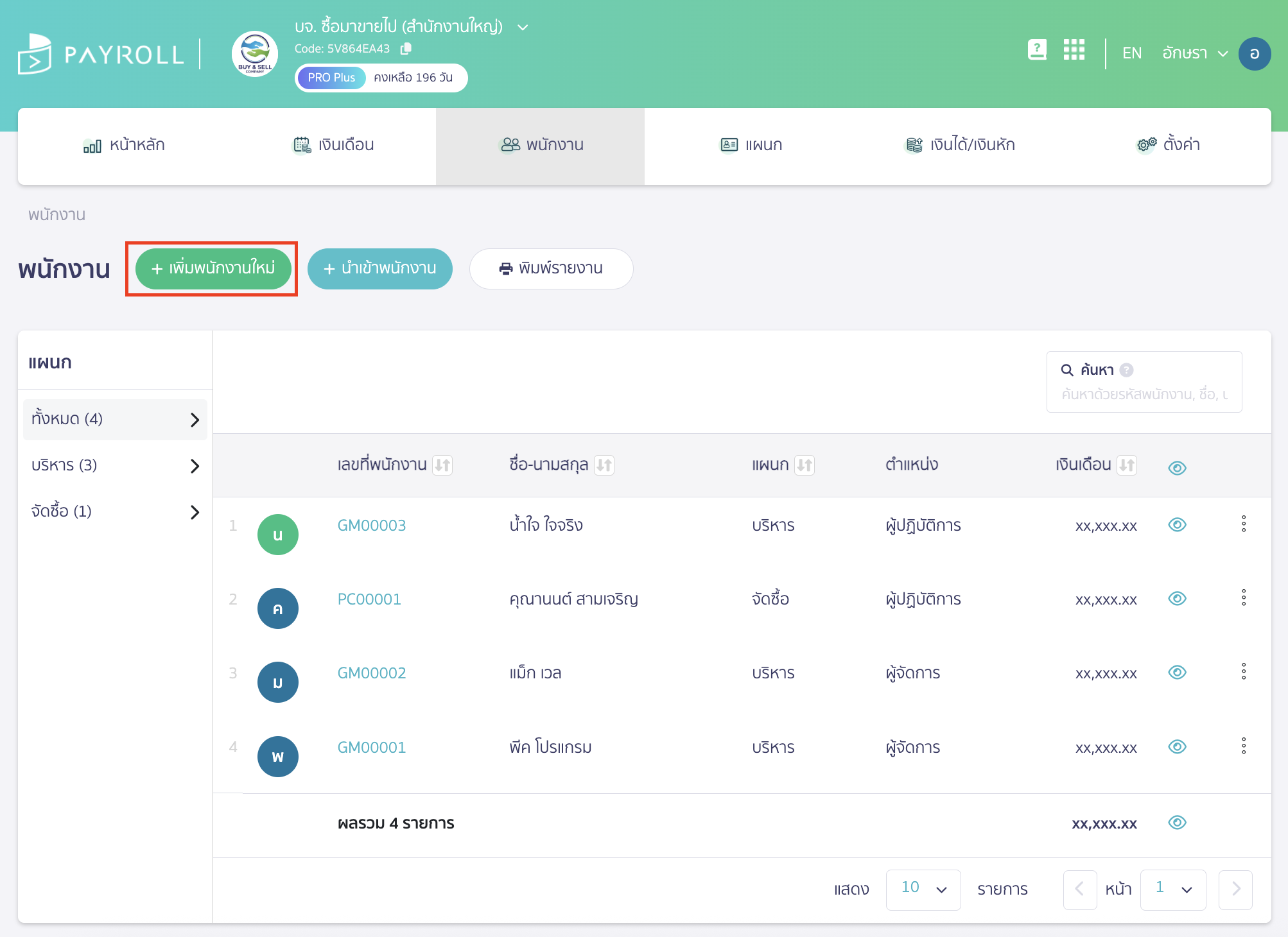The width and height of the screenshot is (1288, 937).
Task: Sort employees by ชื่อ-นามสกุล
Action: pos(603,465)
